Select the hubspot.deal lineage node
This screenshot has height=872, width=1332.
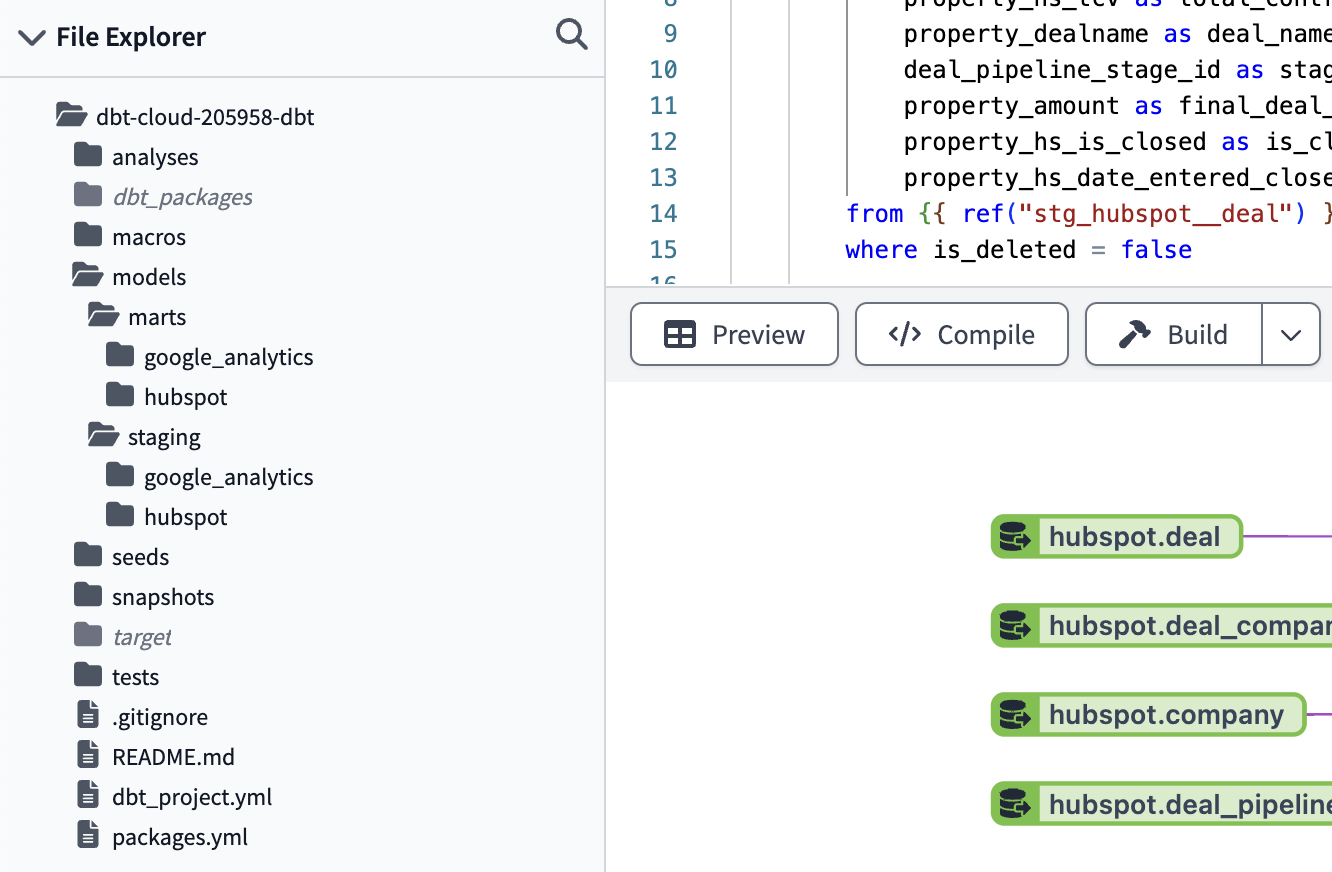click(x=1135, y=536)
